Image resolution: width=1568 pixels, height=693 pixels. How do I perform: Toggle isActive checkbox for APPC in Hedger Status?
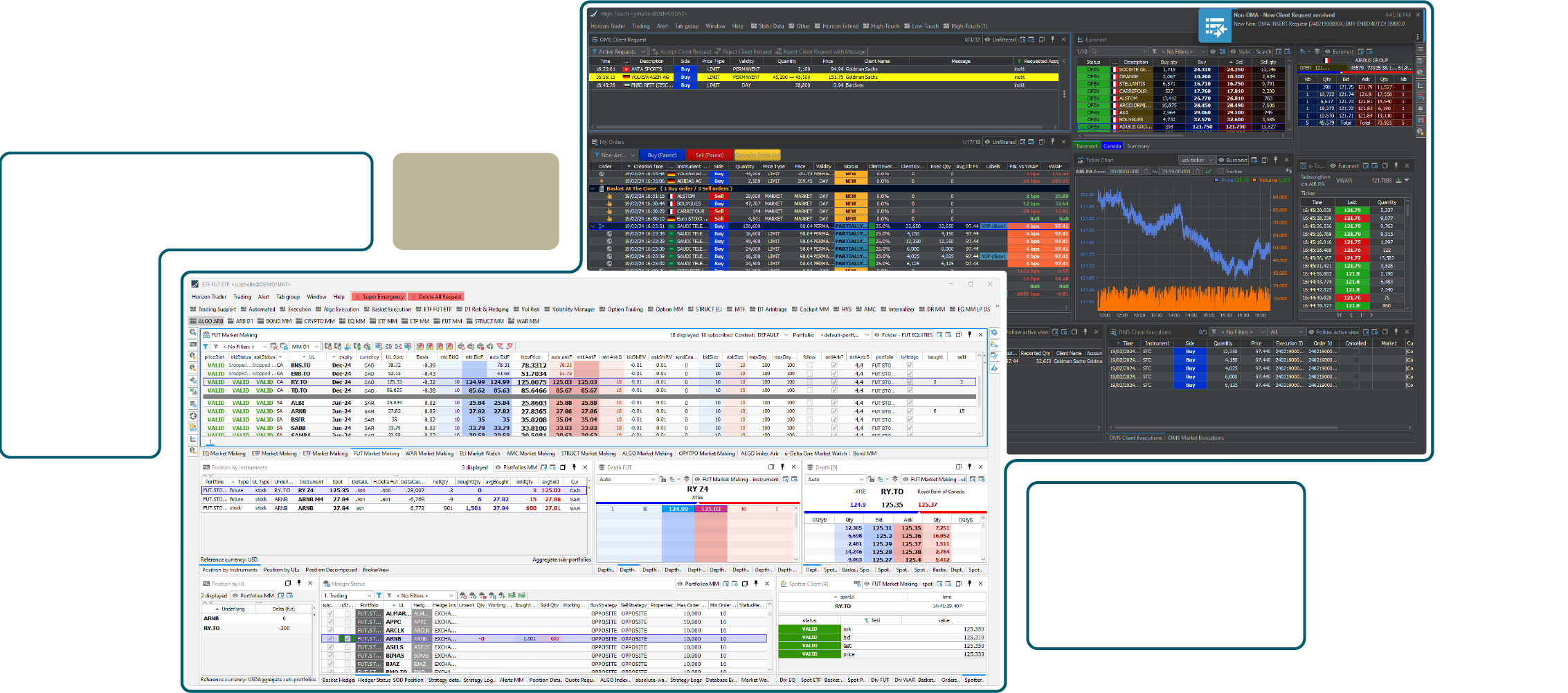(330, 622)
